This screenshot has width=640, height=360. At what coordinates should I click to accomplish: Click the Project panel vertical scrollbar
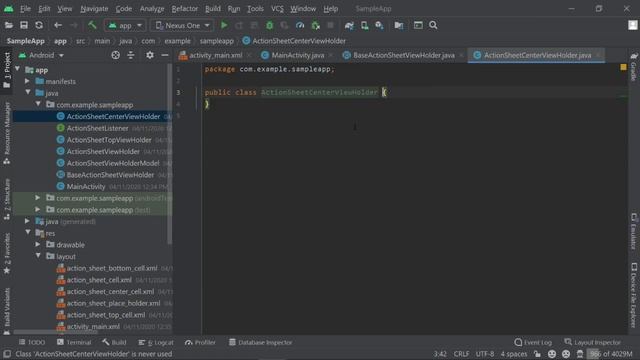169,155
